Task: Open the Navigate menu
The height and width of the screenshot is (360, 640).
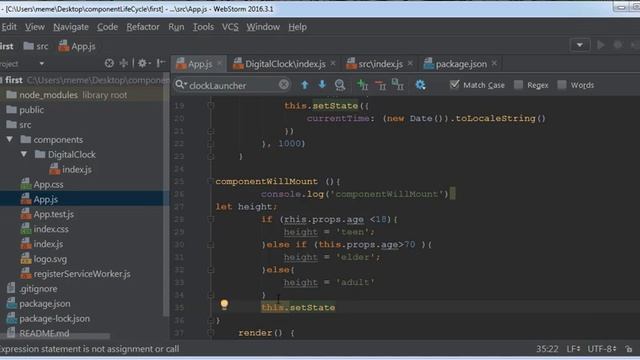Action: pos(71,27)
